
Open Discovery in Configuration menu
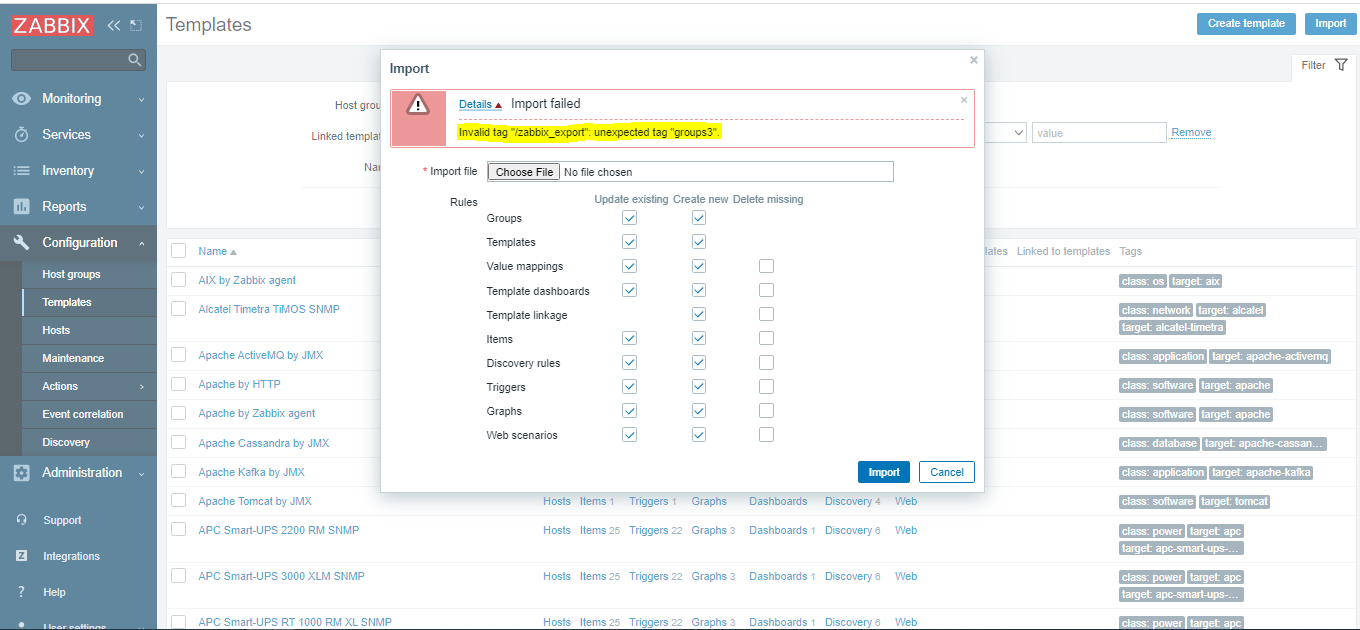(x=66, y=442)
